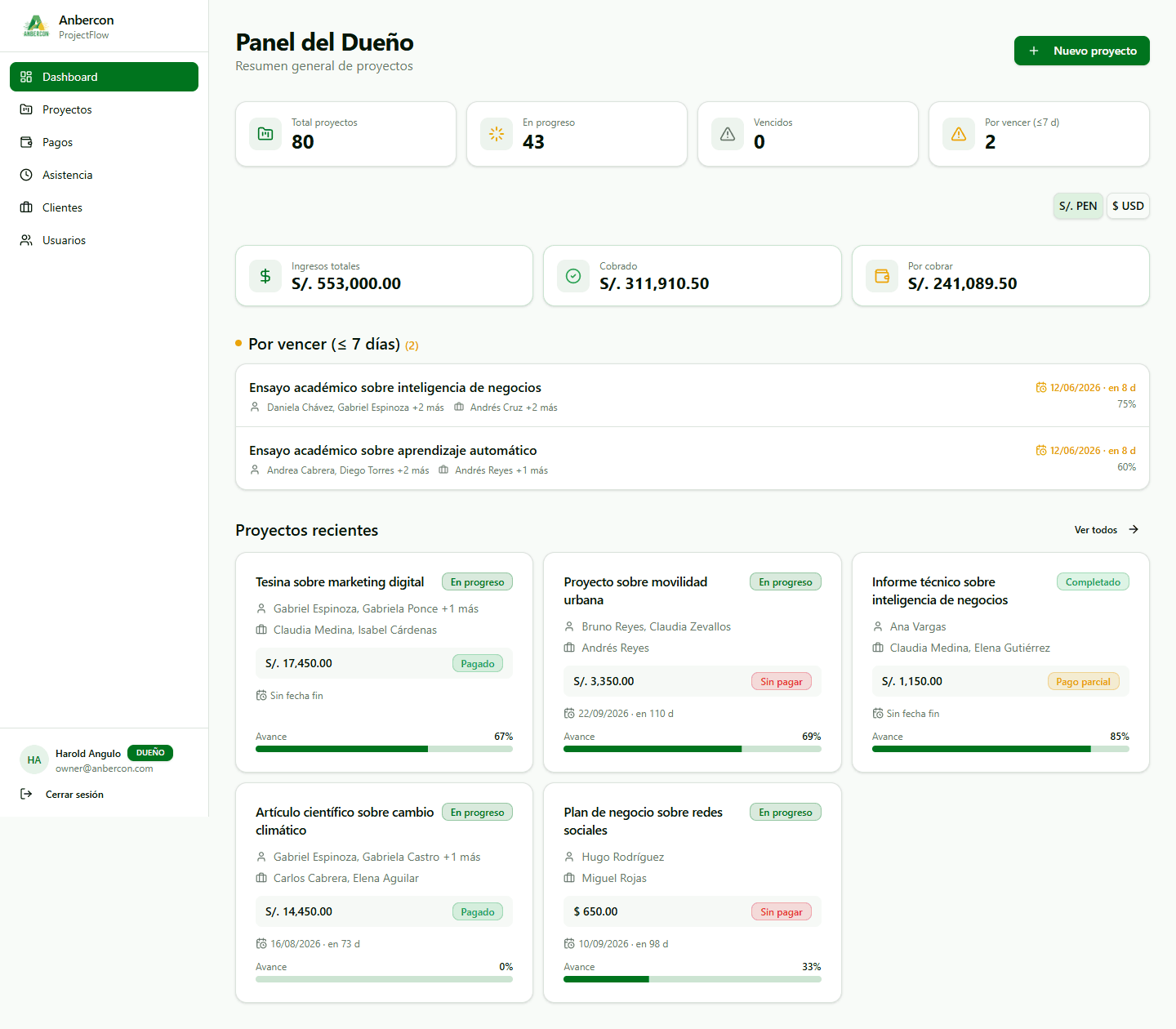Click the $ 650.00 amount on redes sociales card
The height and width of the screenshot is (1029, 1176).
[595, 912]
